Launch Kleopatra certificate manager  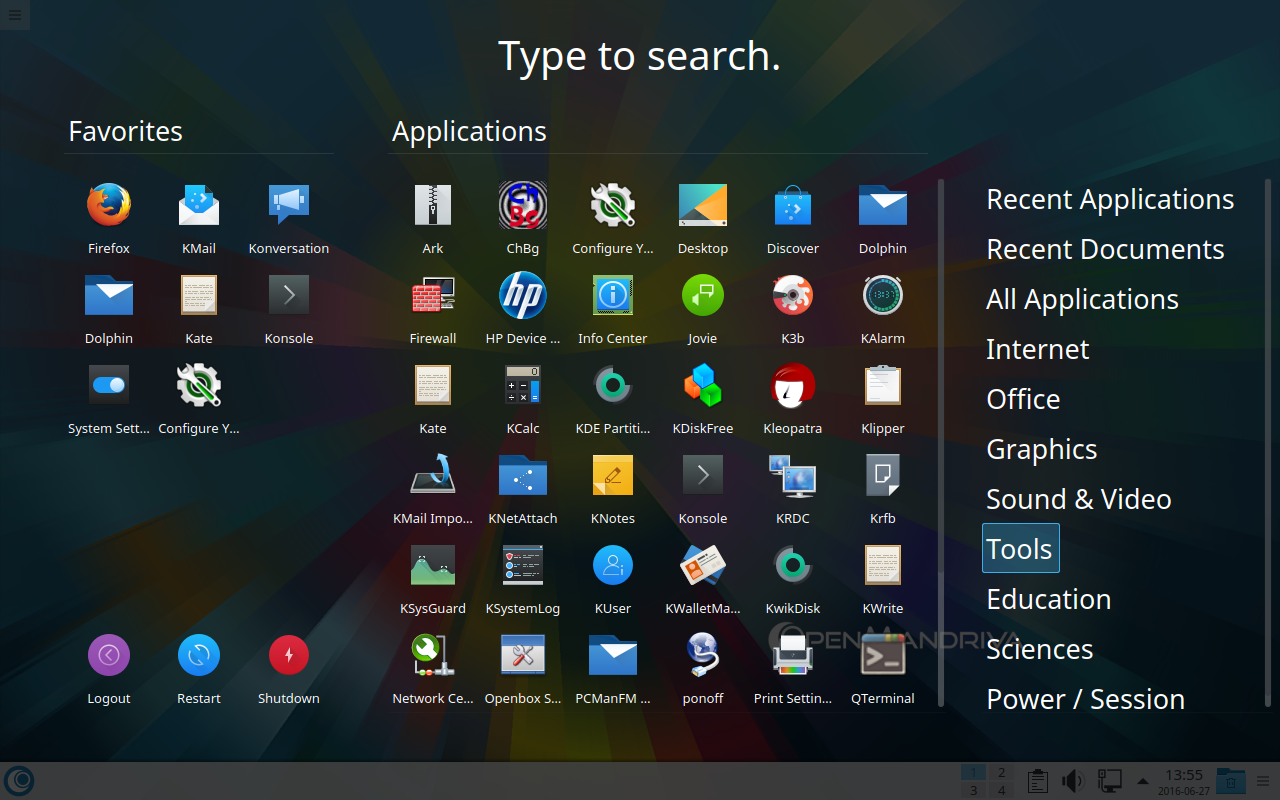tap(792, 386)
